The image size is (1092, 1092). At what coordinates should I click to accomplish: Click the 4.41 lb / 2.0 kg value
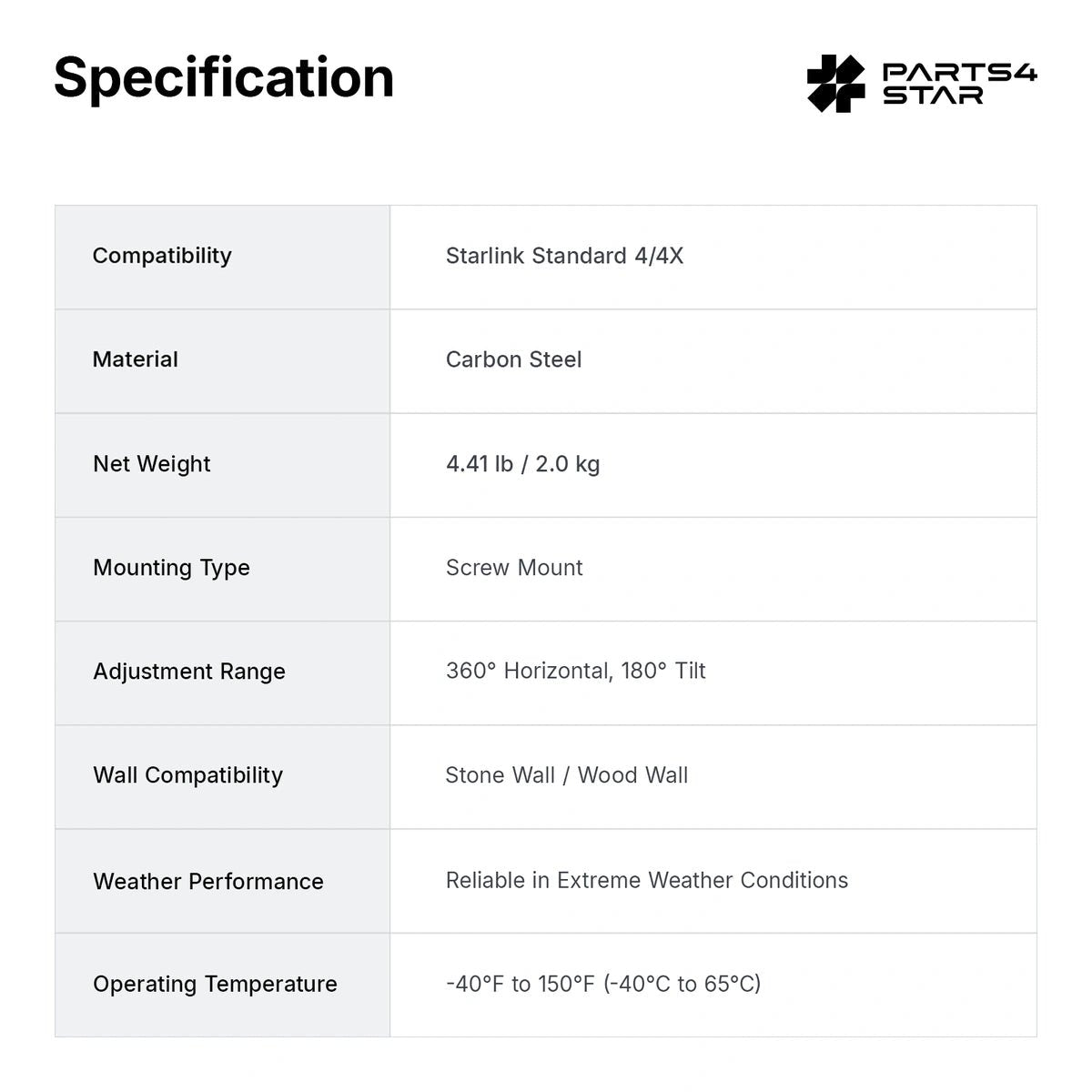pyautogui.click(x=522, y=464)
